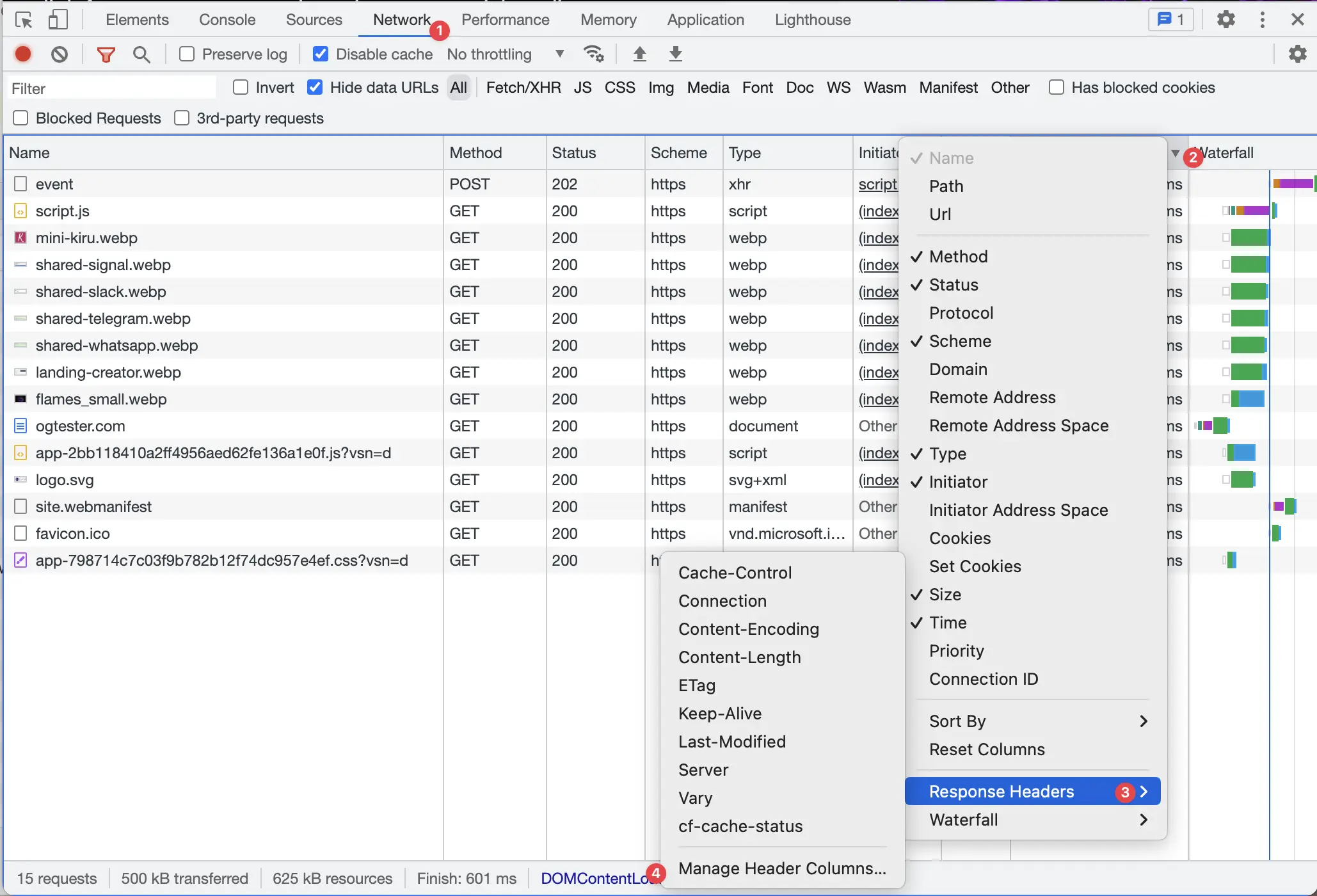Clear the network request log
The width and height of the screenshot is (1317, 896).
pos(59,54)
